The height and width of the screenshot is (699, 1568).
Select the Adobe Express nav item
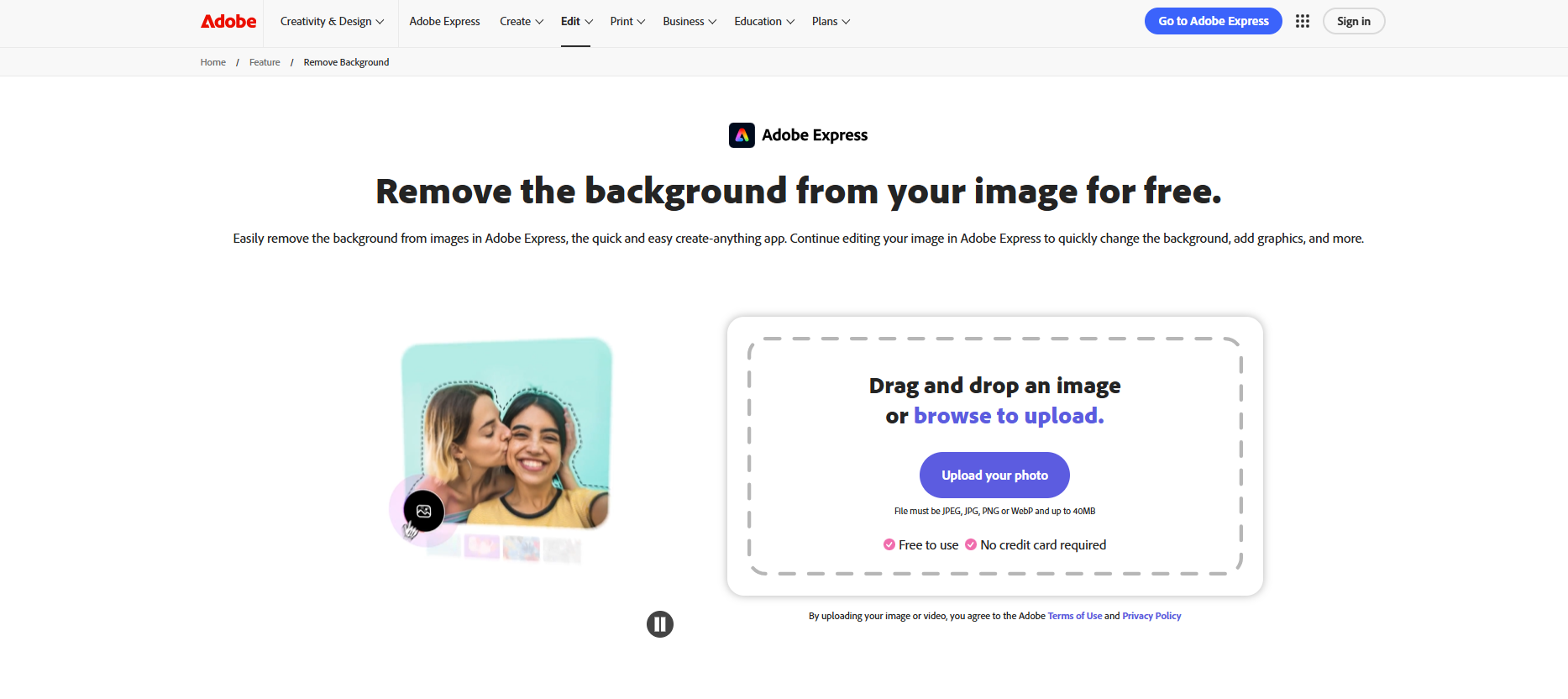[x=444, y=22]
